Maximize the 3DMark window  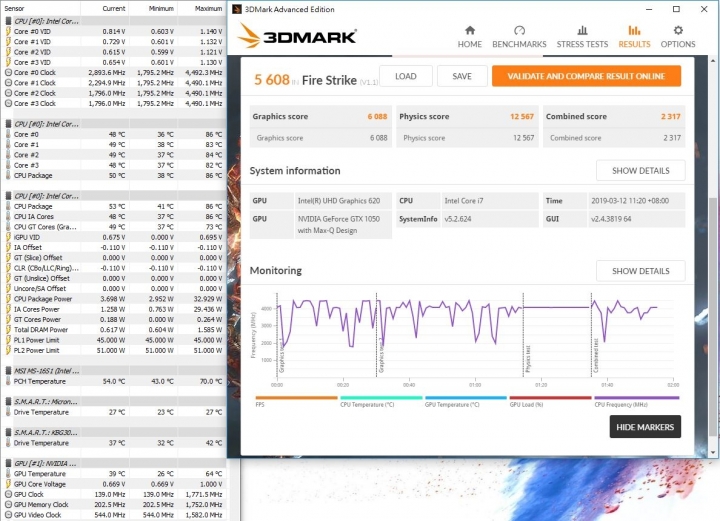(x=676, y=9)
